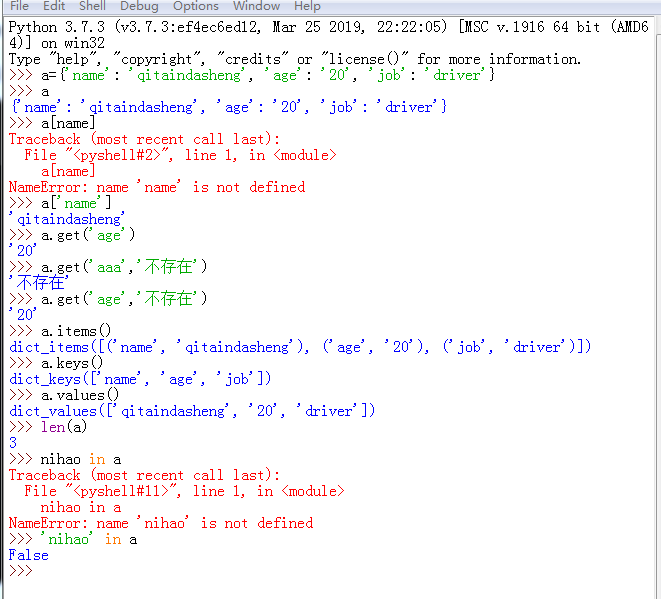Screen dimensions: 661x599
Task: Click the 'nihao in a' input line without quotes
Action: pyautogui.click(x=81, y=459)
